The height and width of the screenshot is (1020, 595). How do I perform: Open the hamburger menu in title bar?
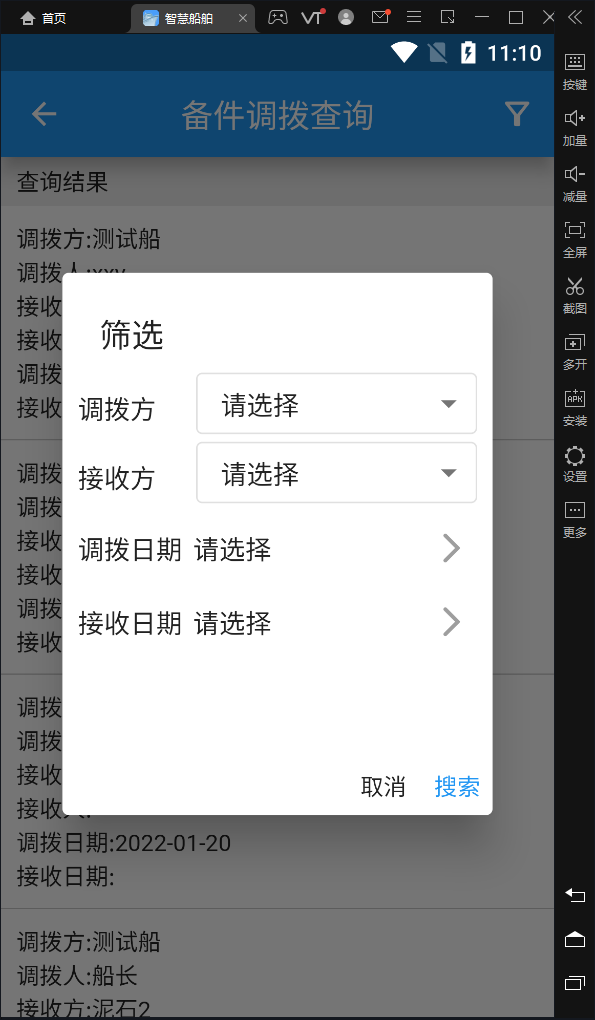pos(414,18)
